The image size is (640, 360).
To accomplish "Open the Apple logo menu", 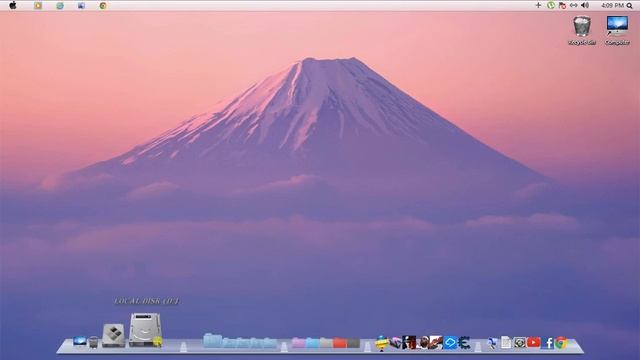I will (13, 5).
